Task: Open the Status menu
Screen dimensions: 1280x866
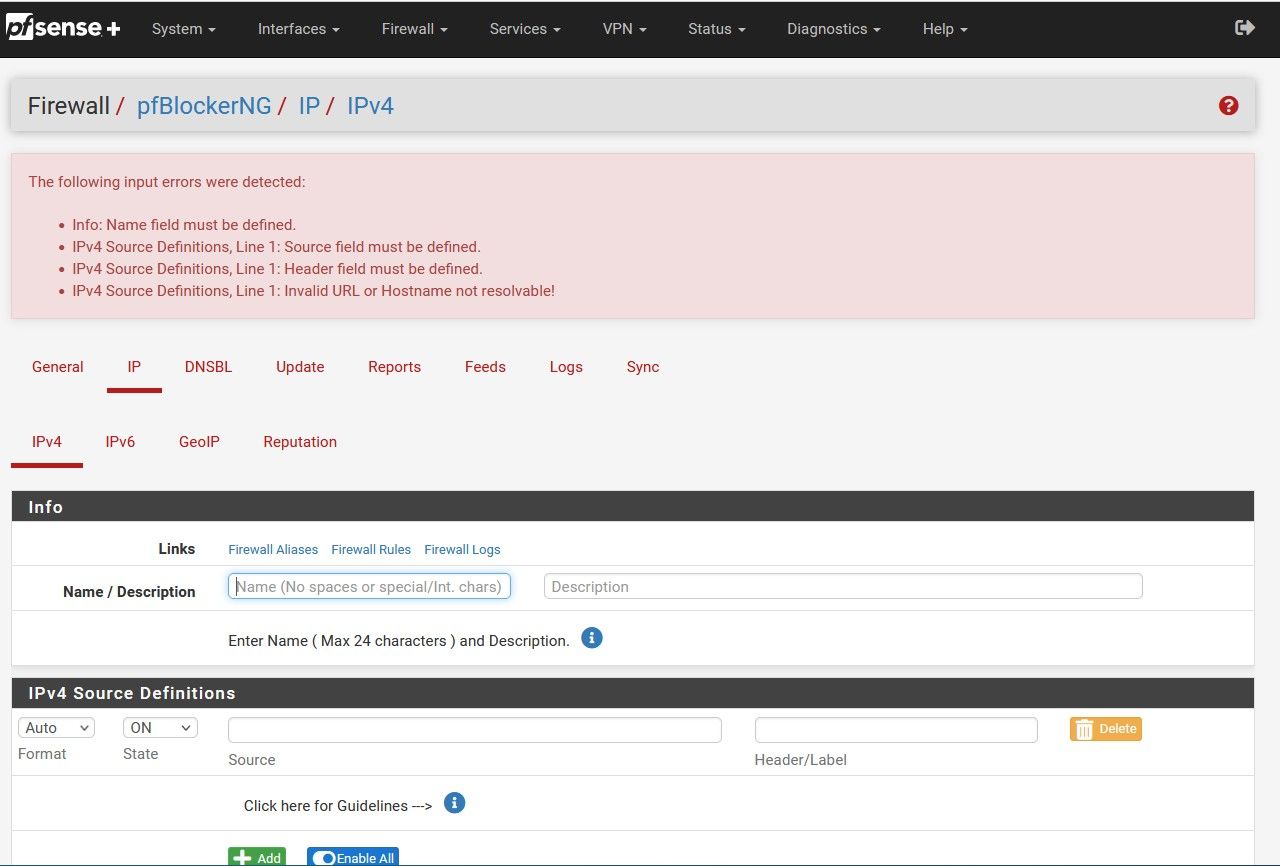Action: (717, 29)
